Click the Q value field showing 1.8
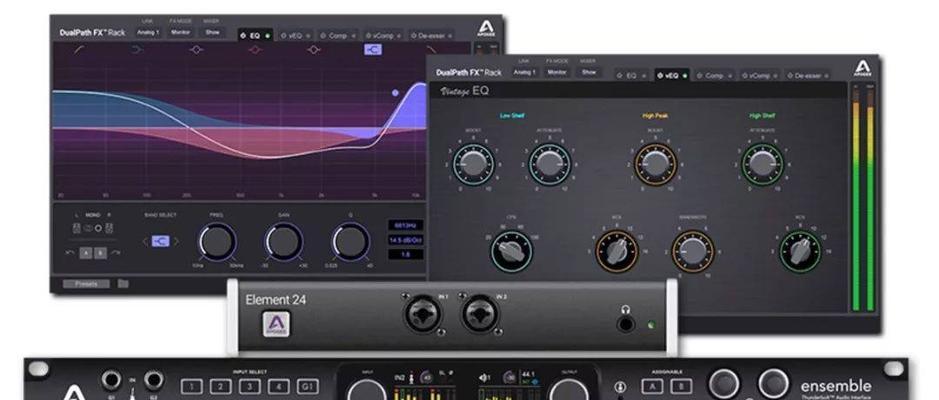 [x=405, y=254]
